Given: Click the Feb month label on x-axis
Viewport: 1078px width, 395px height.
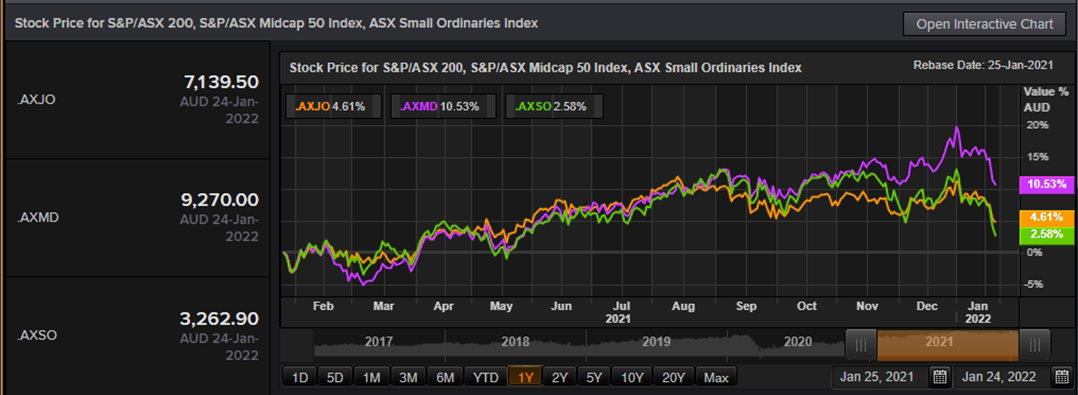Looking at the screenshot, I should 323,306.
